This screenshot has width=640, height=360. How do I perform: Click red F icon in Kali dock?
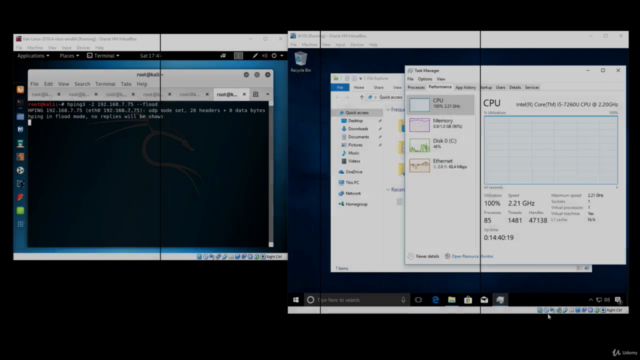click(x=20, y=197)
